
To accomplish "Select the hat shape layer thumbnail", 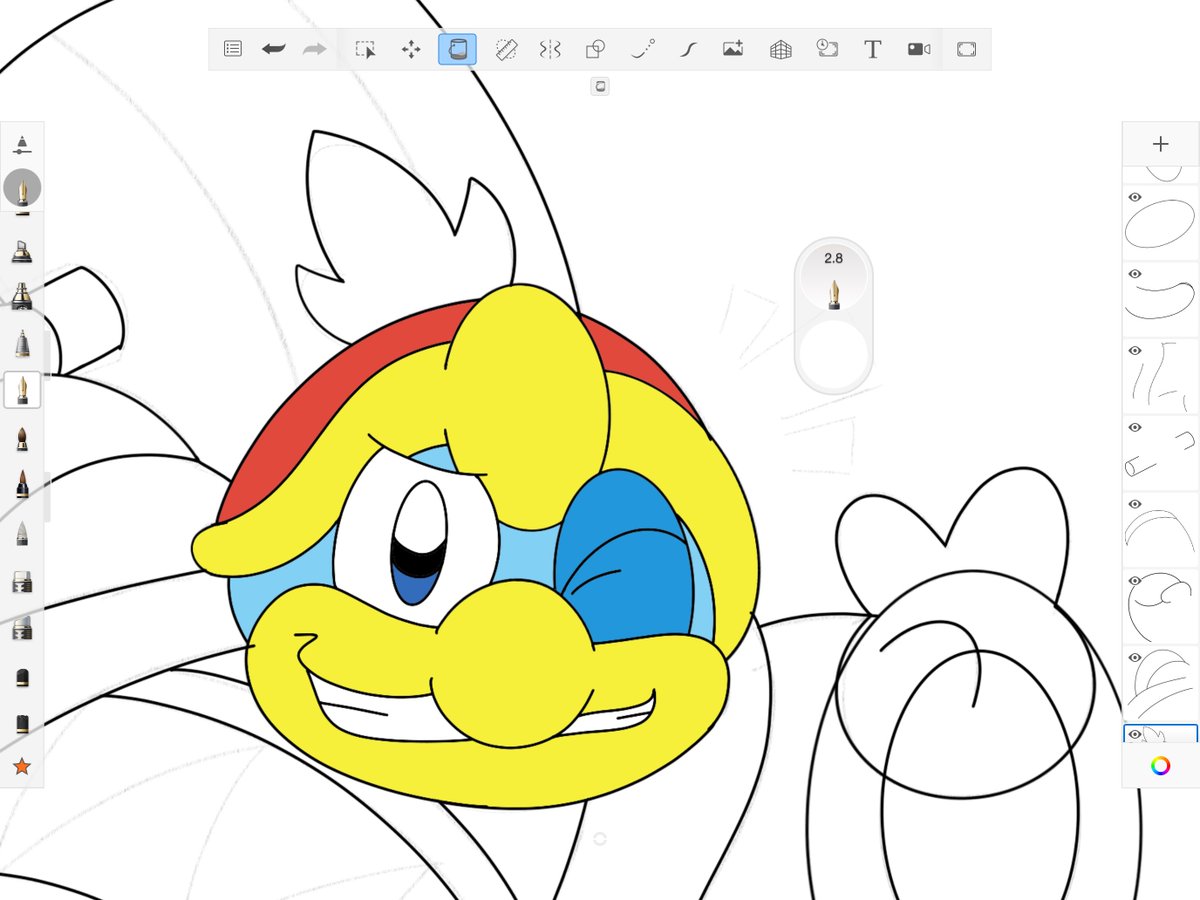I will tap(1160, 684).
